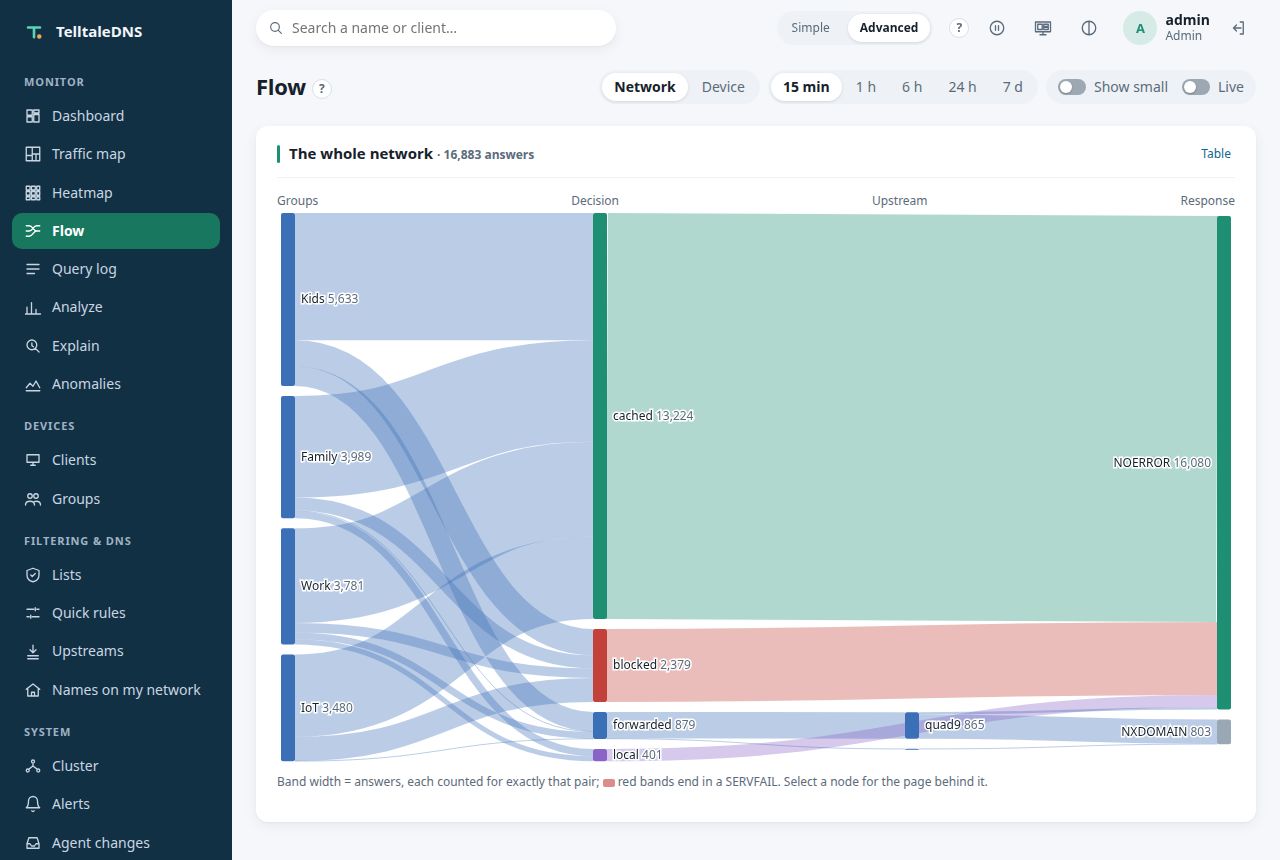Click the Groups column header

298,201
